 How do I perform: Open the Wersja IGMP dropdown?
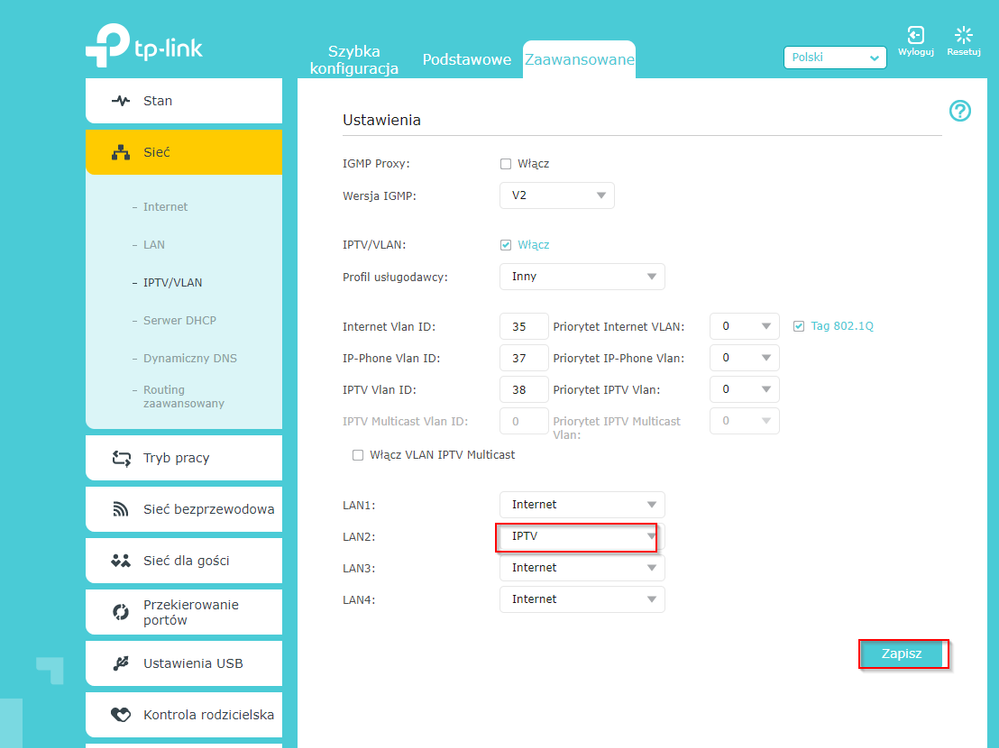click(556, 196)
